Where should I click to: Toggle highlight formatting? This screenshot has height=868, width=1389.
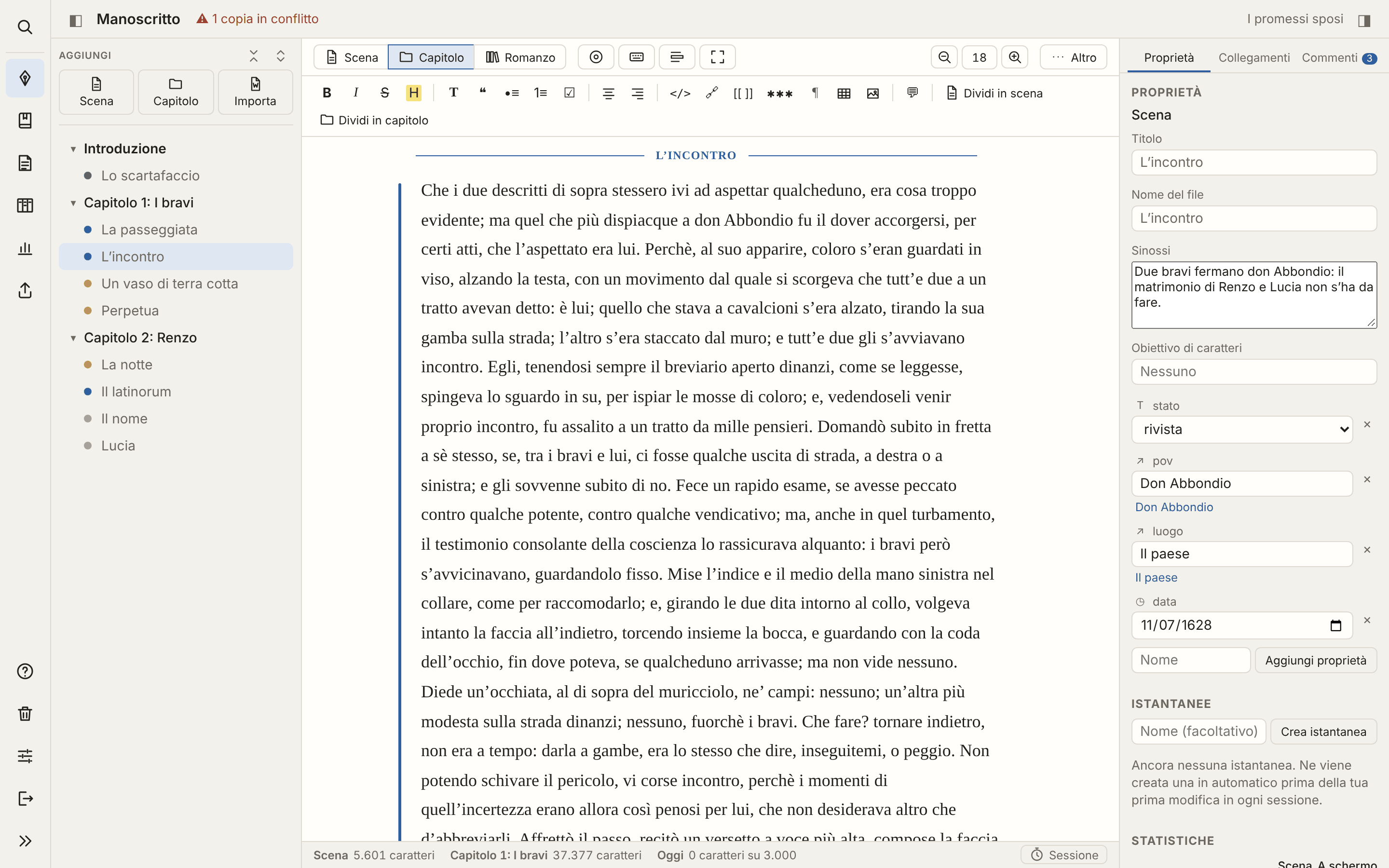pyautogui.click(x=413, y=93)
